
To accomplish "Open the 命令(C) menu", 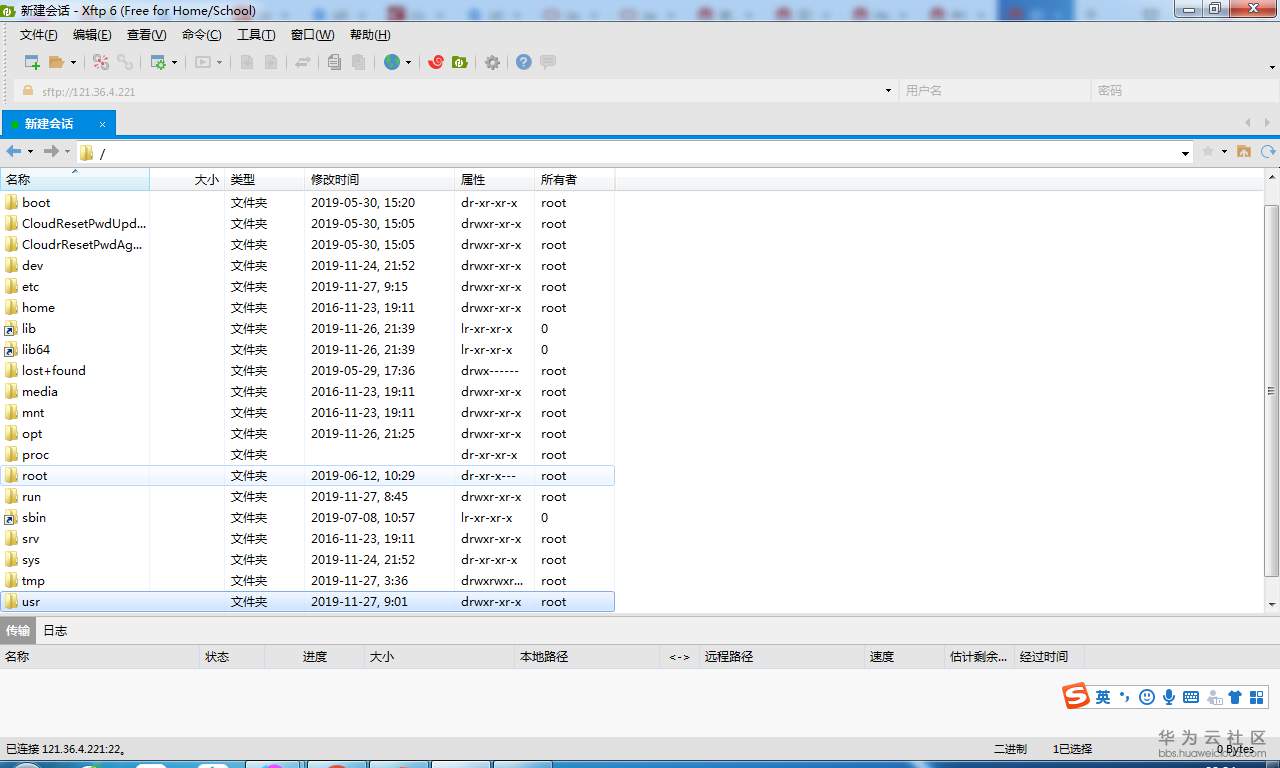I will 202,35.
